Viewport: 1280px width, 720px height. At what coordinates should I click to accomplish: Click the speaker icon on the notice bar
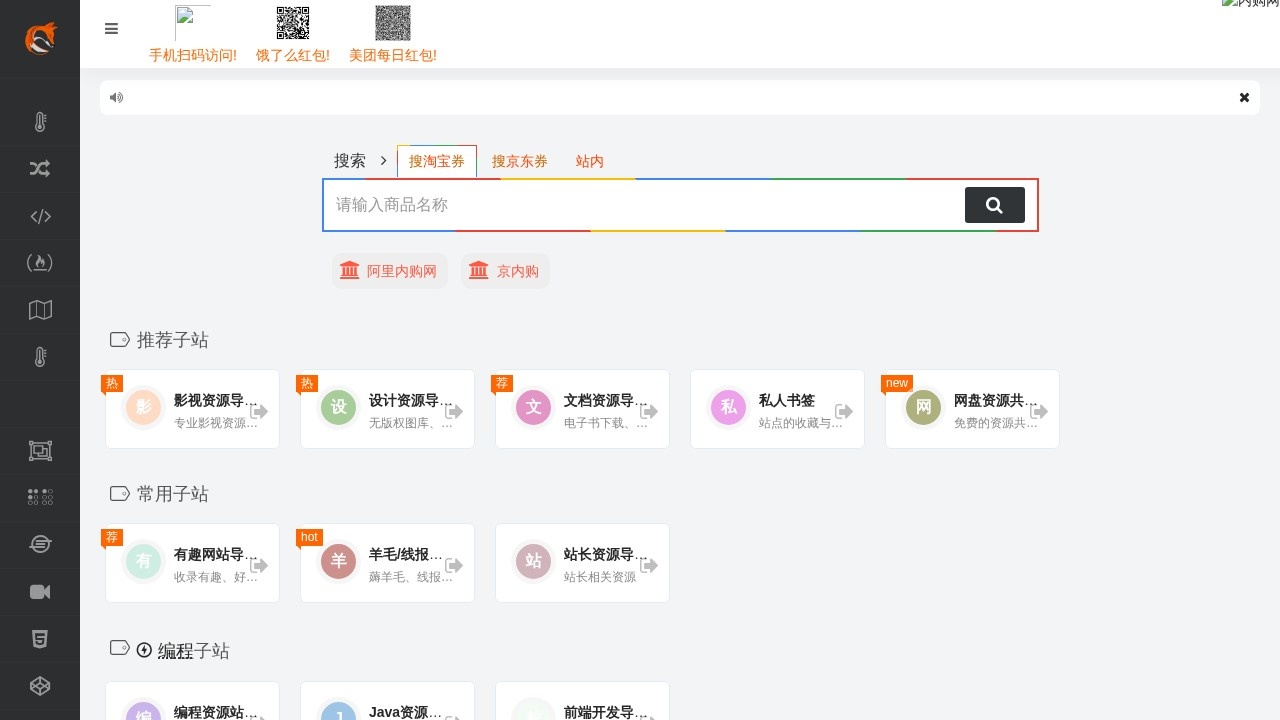coord(116,97)
